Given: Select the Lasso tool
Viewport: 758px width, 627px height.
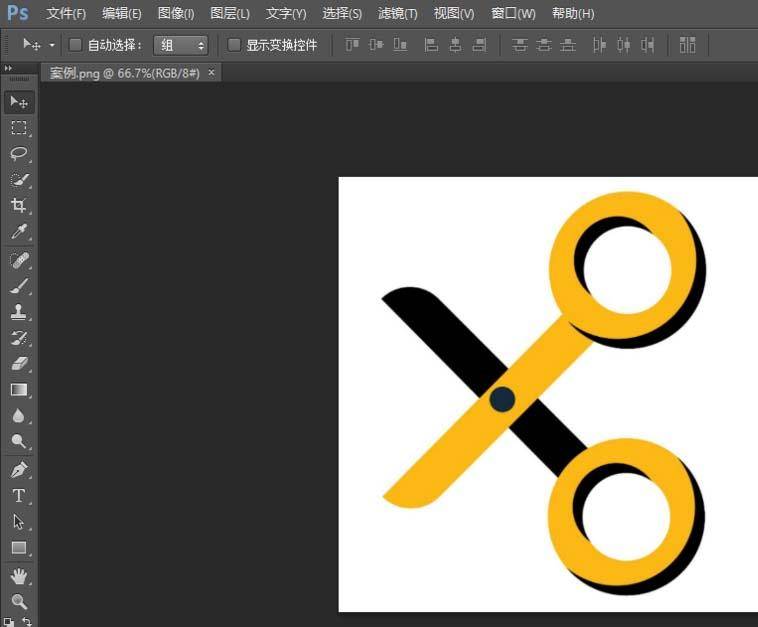Looking at the screenshot, I should 19,154.
